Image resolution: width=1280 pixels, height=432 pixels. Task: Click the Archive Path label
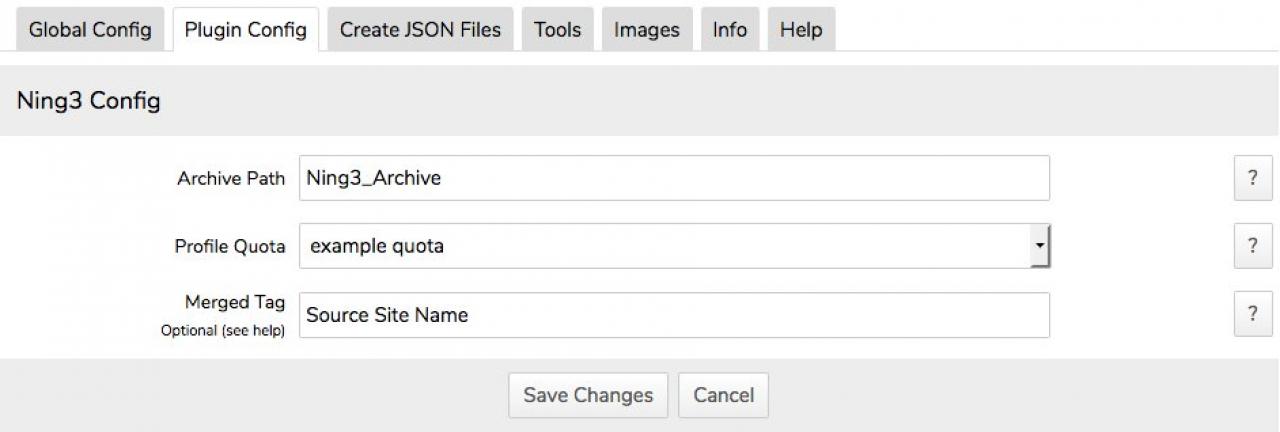pyautogui.click(x=231, y=179)
